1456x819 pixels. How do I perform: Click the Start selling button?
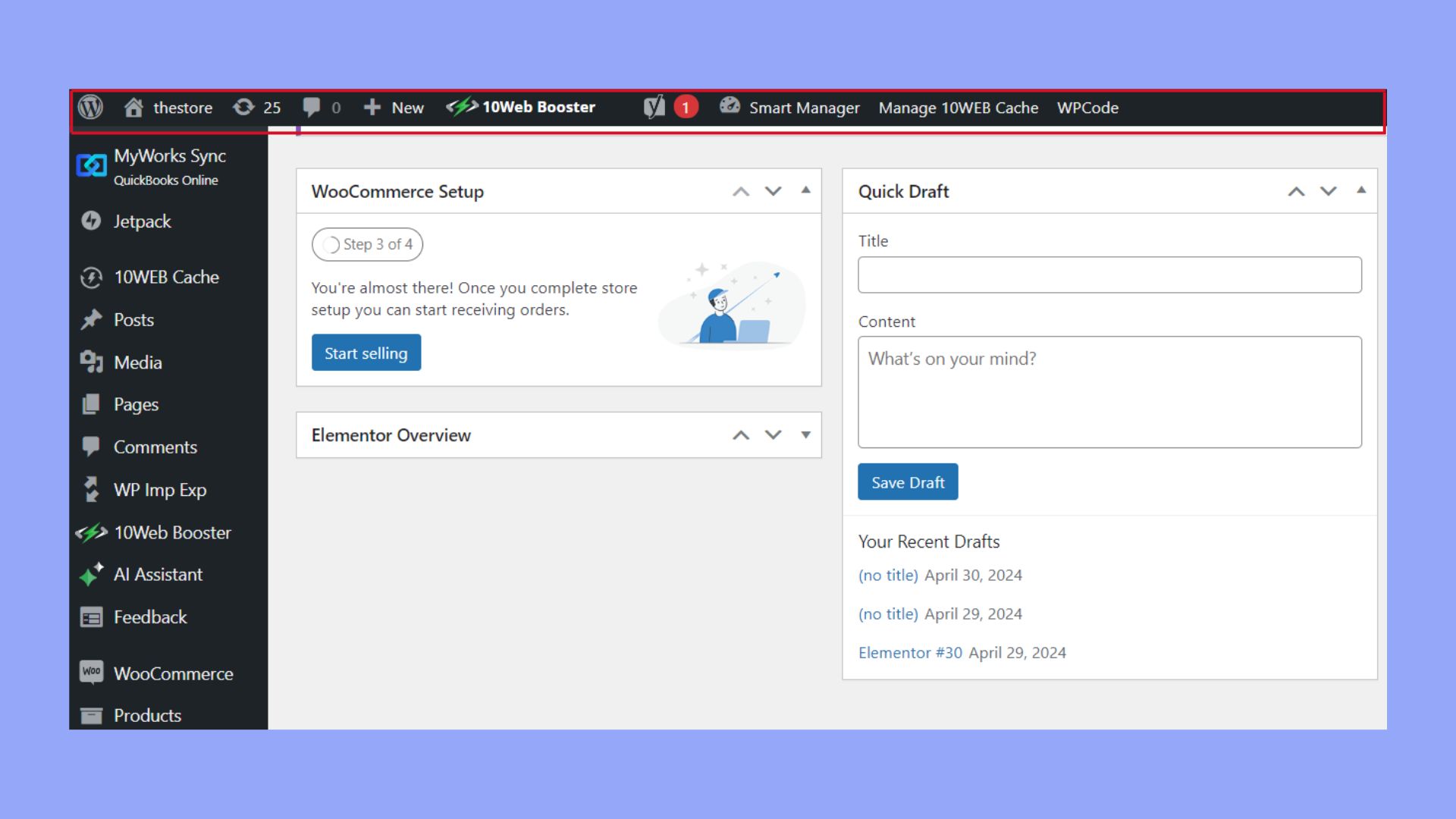click(366, 352)
